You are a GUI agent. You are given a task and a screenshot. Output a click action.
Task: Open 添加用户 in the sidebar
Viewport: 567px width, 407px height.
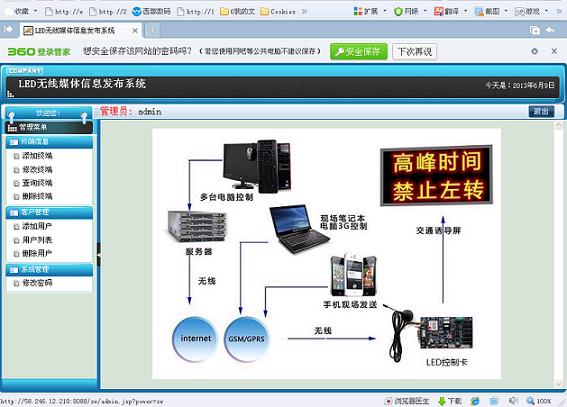(x=37, y=226)
